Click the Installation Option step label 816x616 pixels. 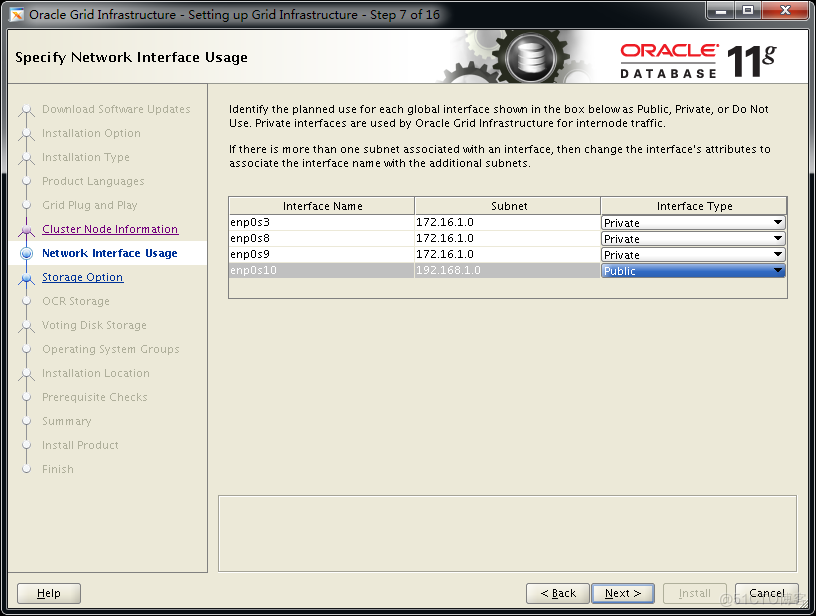point(91,133)
